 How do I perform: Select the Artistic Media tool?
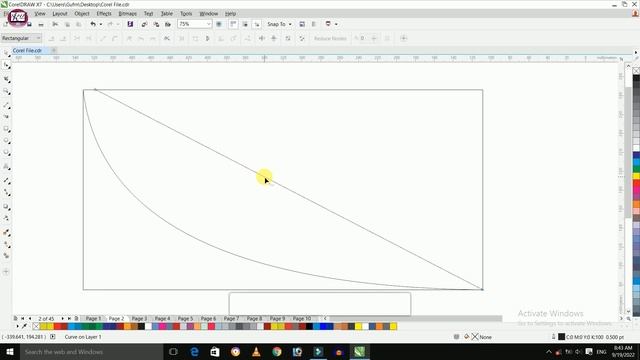[x=7, y=117]
